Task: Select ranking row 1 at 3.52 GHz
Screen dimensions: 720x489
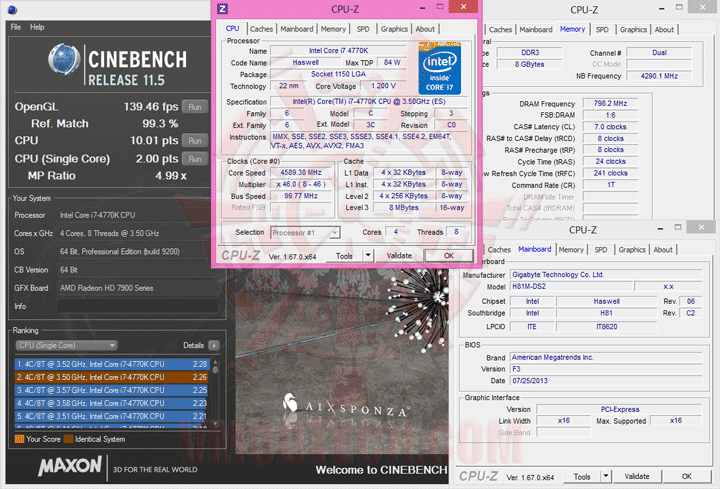Action: point(112,364)
